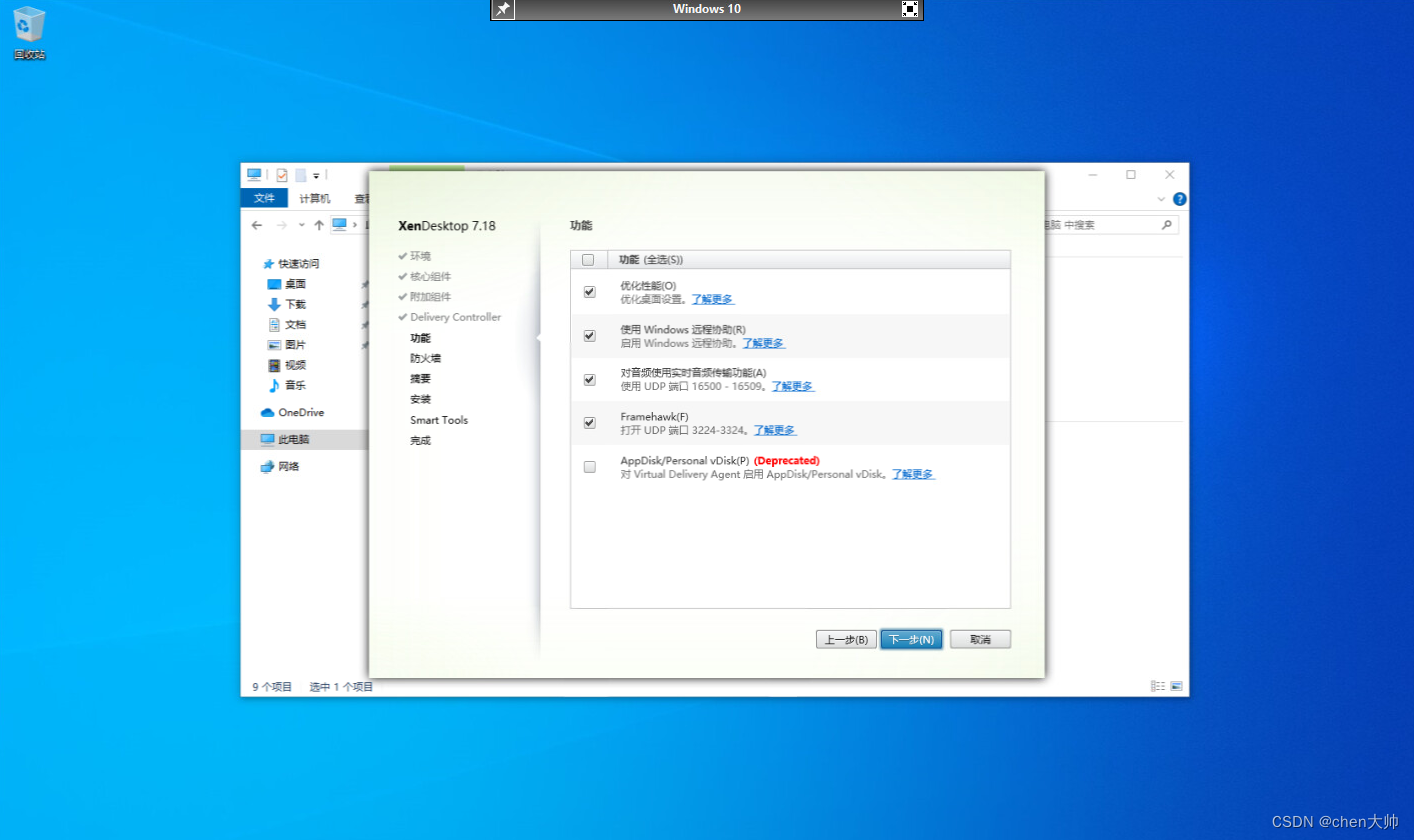Switch Explorer to details view icon
This screenshot has width=1414, height=840.
[1158, 686]
